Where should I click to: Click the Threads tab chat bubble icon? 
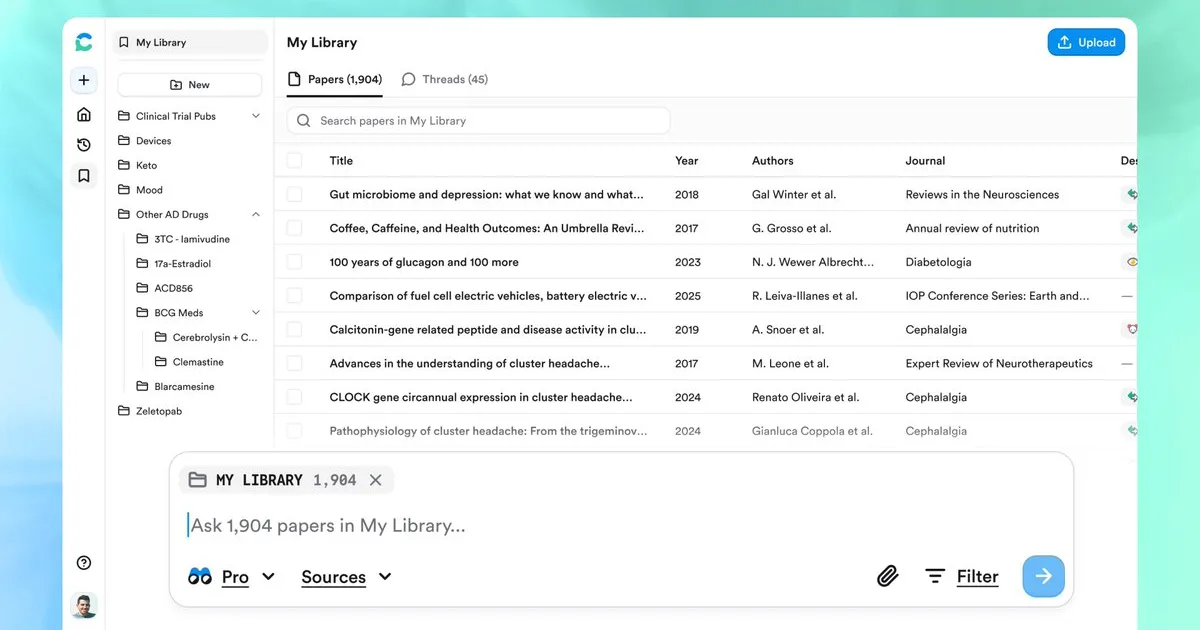[408, 79]
